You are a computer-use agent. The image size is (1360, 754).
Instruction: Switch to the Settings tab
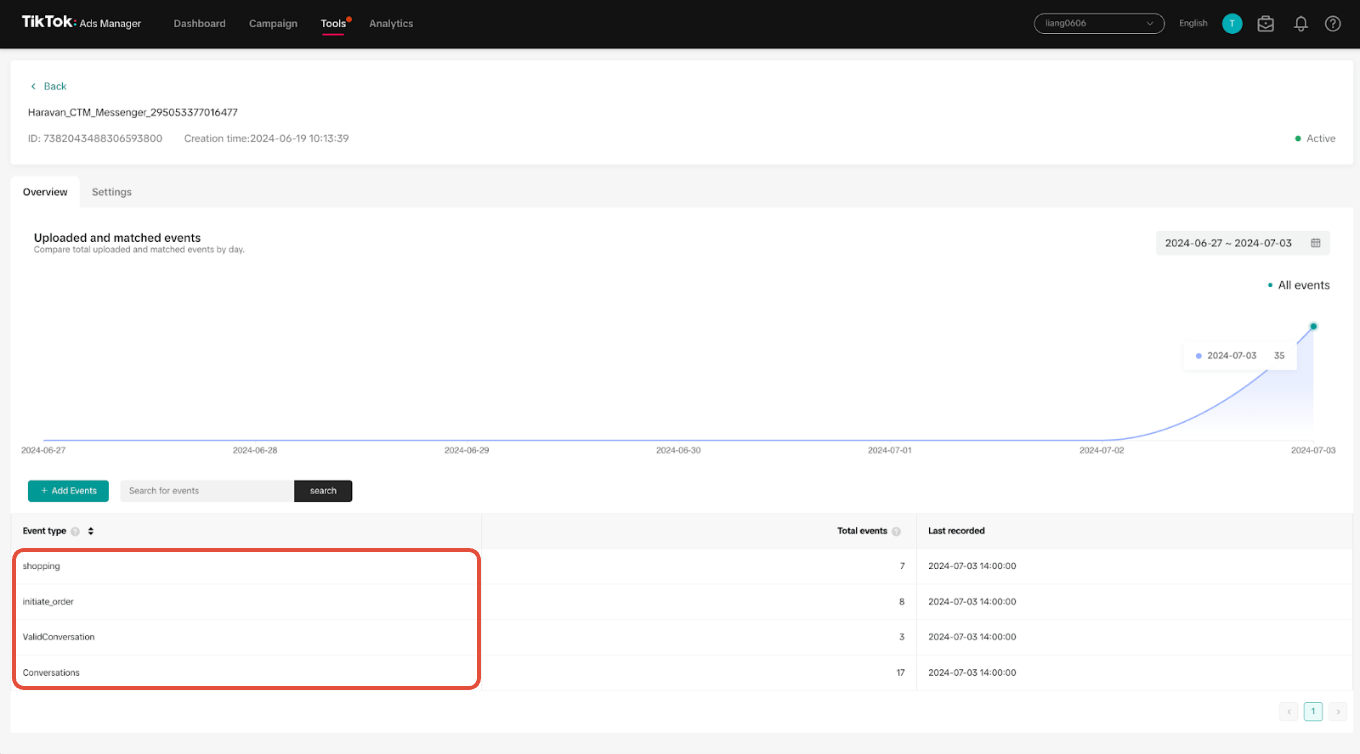click(112, 192)
